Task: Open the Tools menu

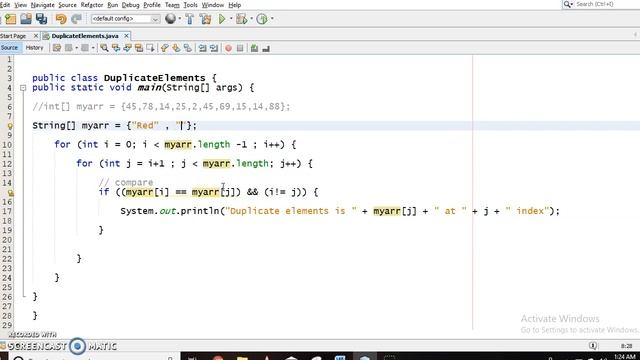Action: [x=190, y=5]
